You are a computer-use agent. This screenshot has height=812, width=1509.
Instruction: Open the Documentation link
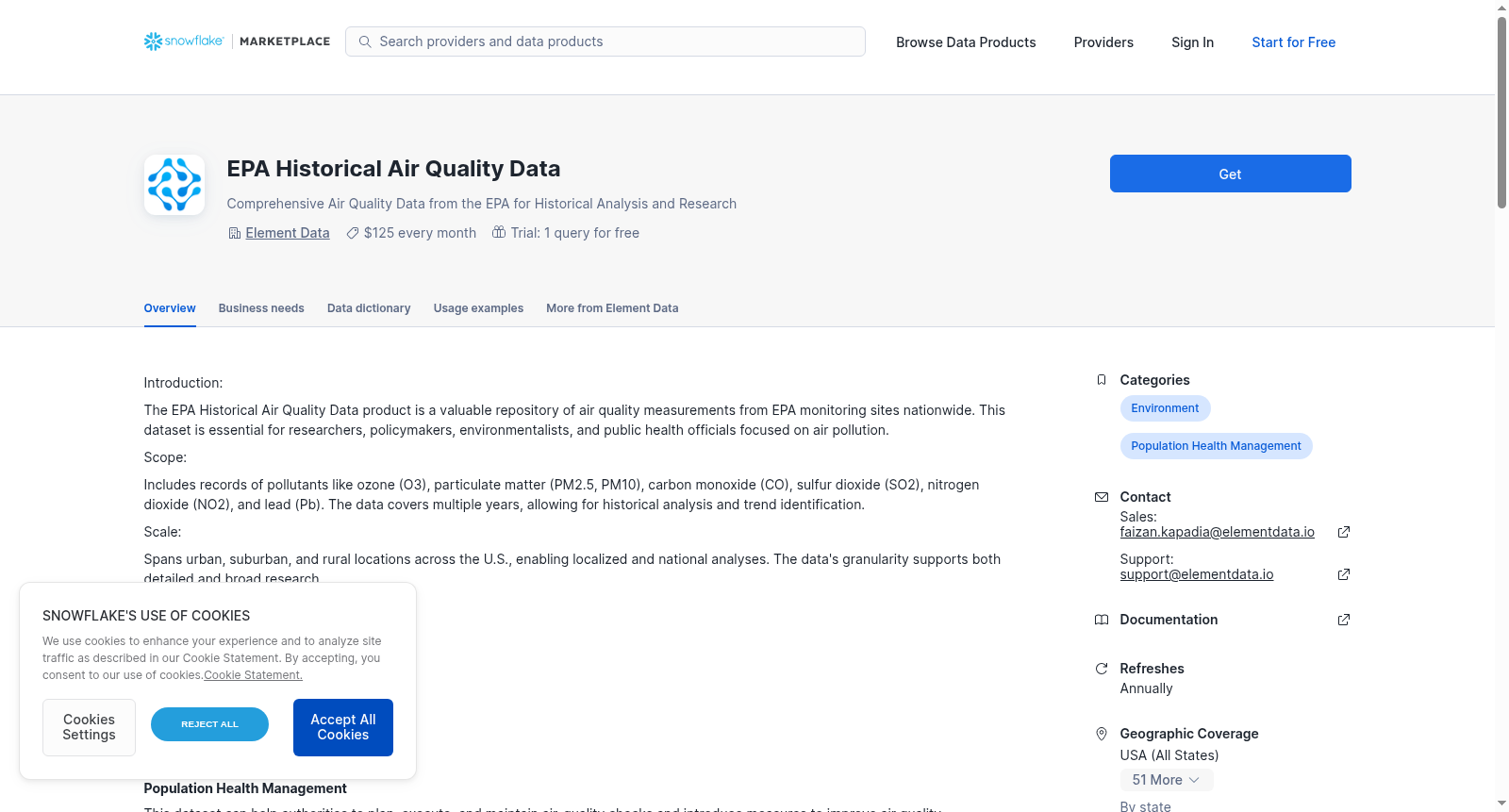1169,620
